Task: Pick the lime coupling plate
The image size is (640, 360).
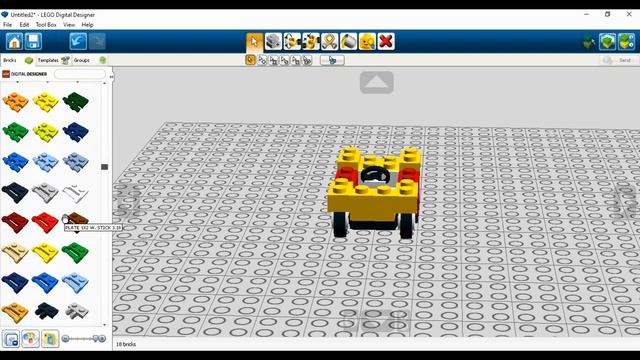Action: (x=45, y=132)
